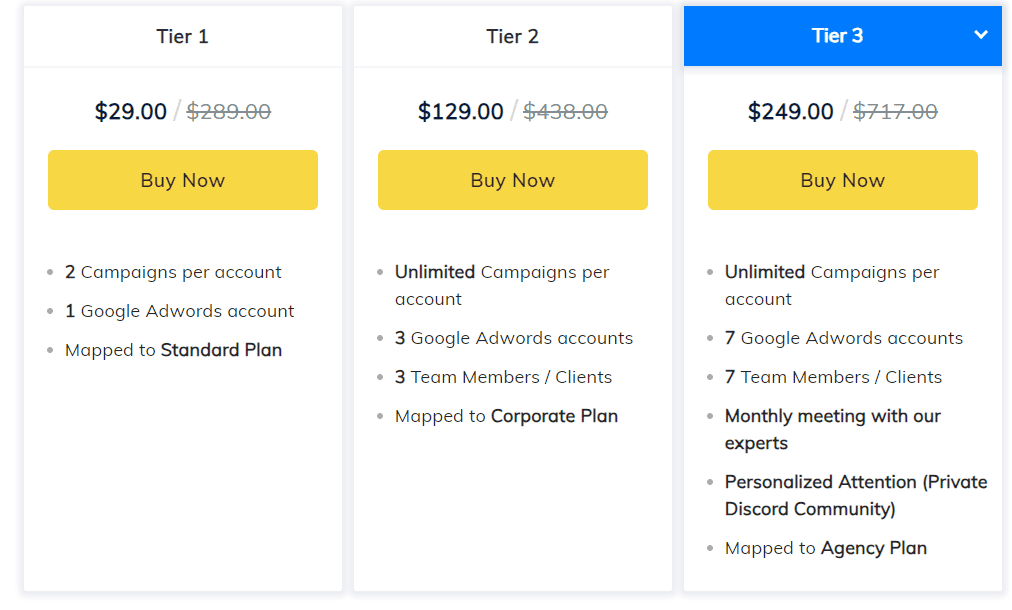Select the Tier 1 header
This screenshot has width=1012, height=610.
point(182,36)
